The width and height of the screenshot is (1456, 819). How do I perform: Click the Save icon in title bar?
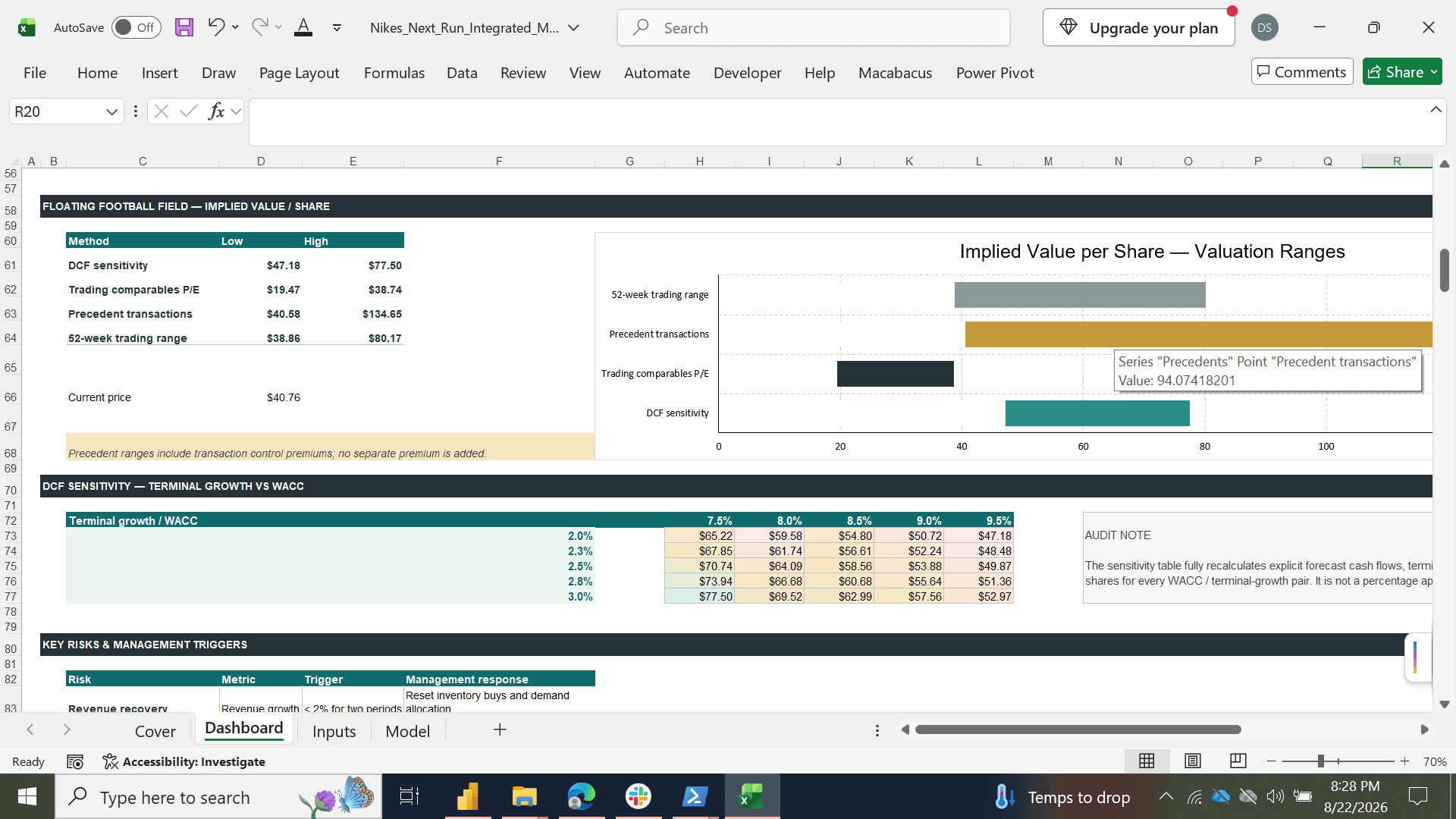[184, 28]
